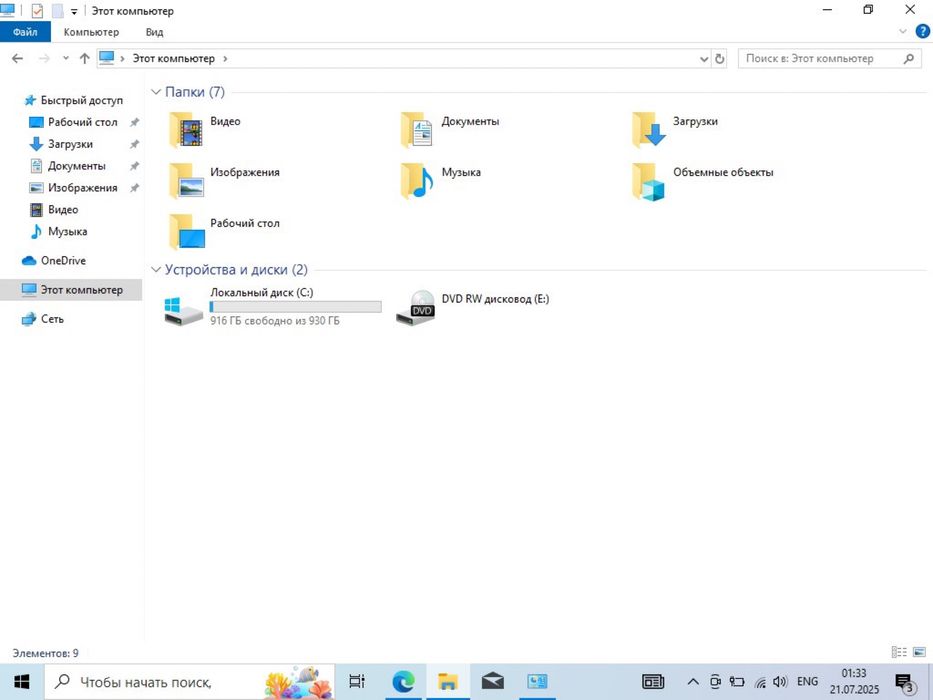The height and width of the screenshot is (700, 933).
Task: Open the news and interests taskbar widget
Action: click(653, 682)
